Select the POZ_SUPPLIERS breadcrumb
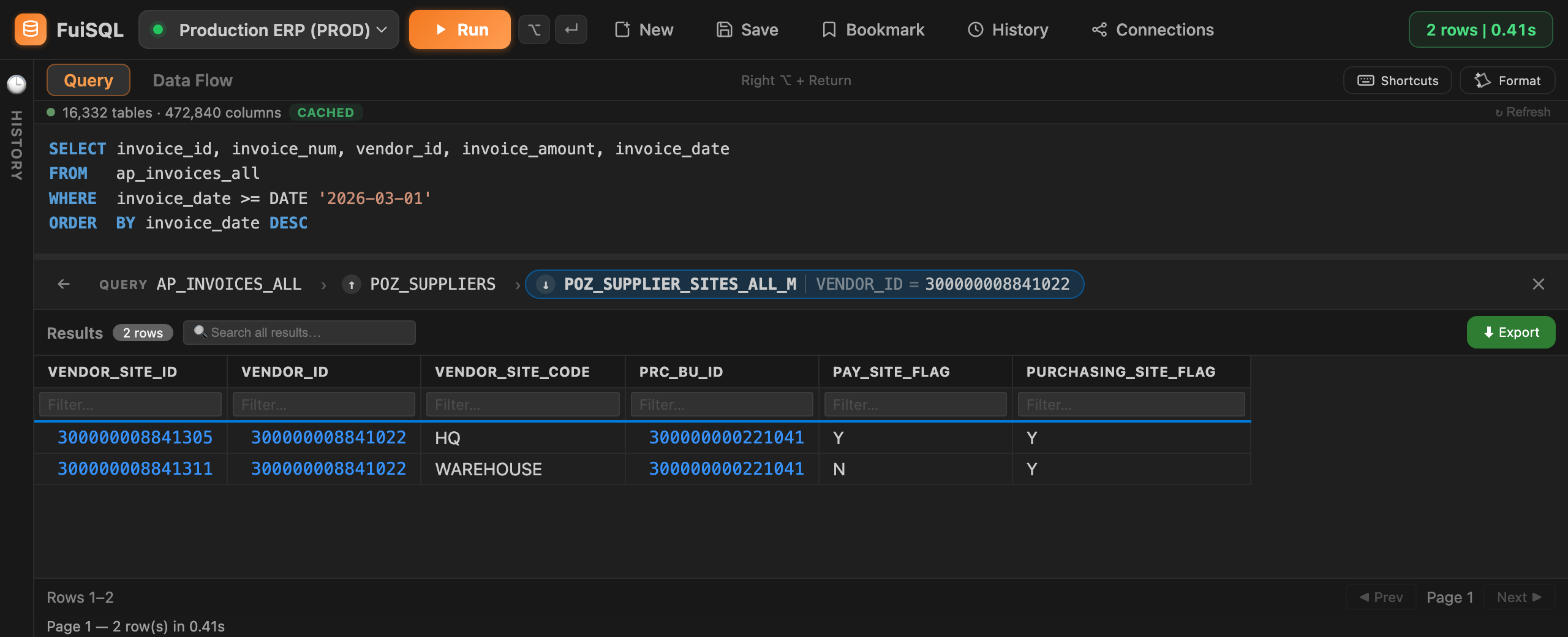This screenshot has width=1568, height=637. (x=432, y=284)
